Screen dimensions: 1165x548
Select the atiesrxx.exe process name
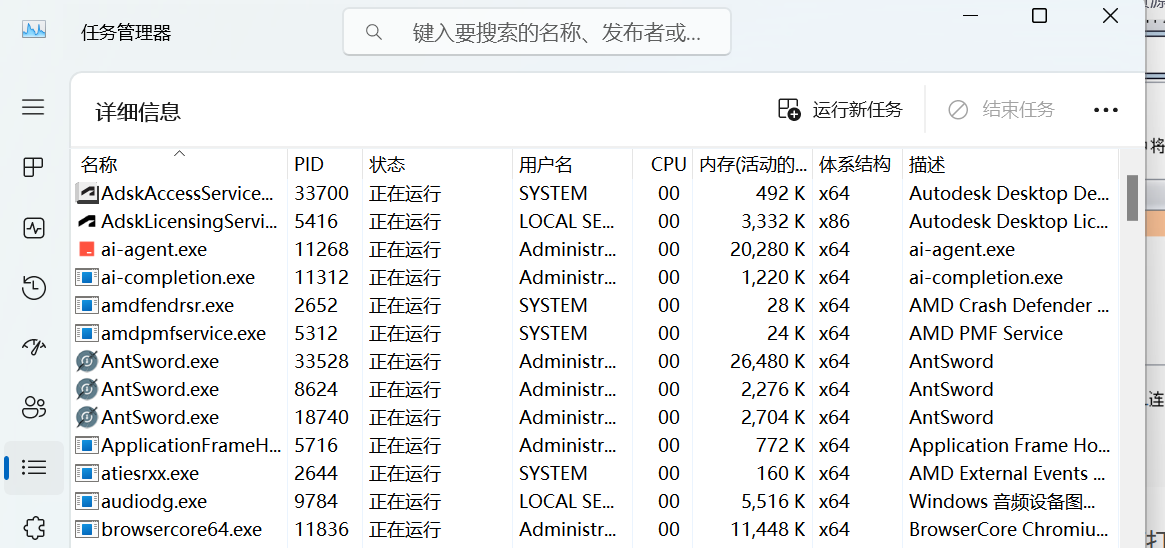tap(150, 473)
